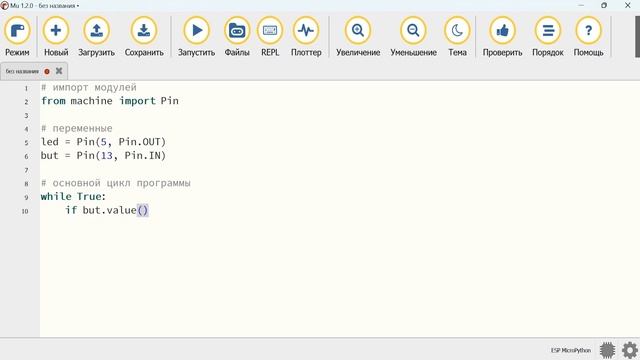Show the Плоттер (Plotter) panel
The height and width of the screenshot is (360, 640).
click(x=306, y=37)
